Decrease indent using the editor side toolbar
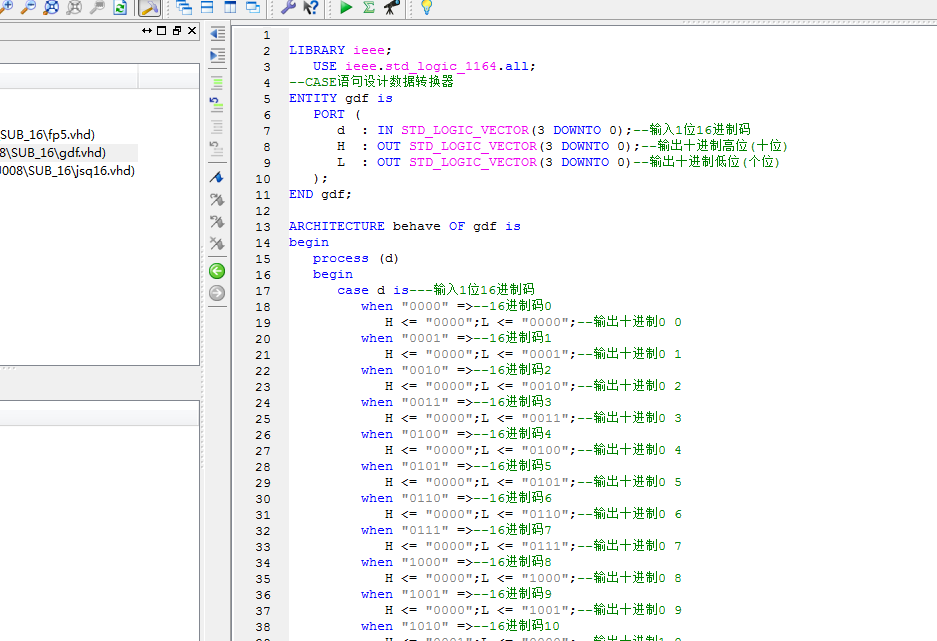This screenshot has height=641, width=937. pos(217,34)
